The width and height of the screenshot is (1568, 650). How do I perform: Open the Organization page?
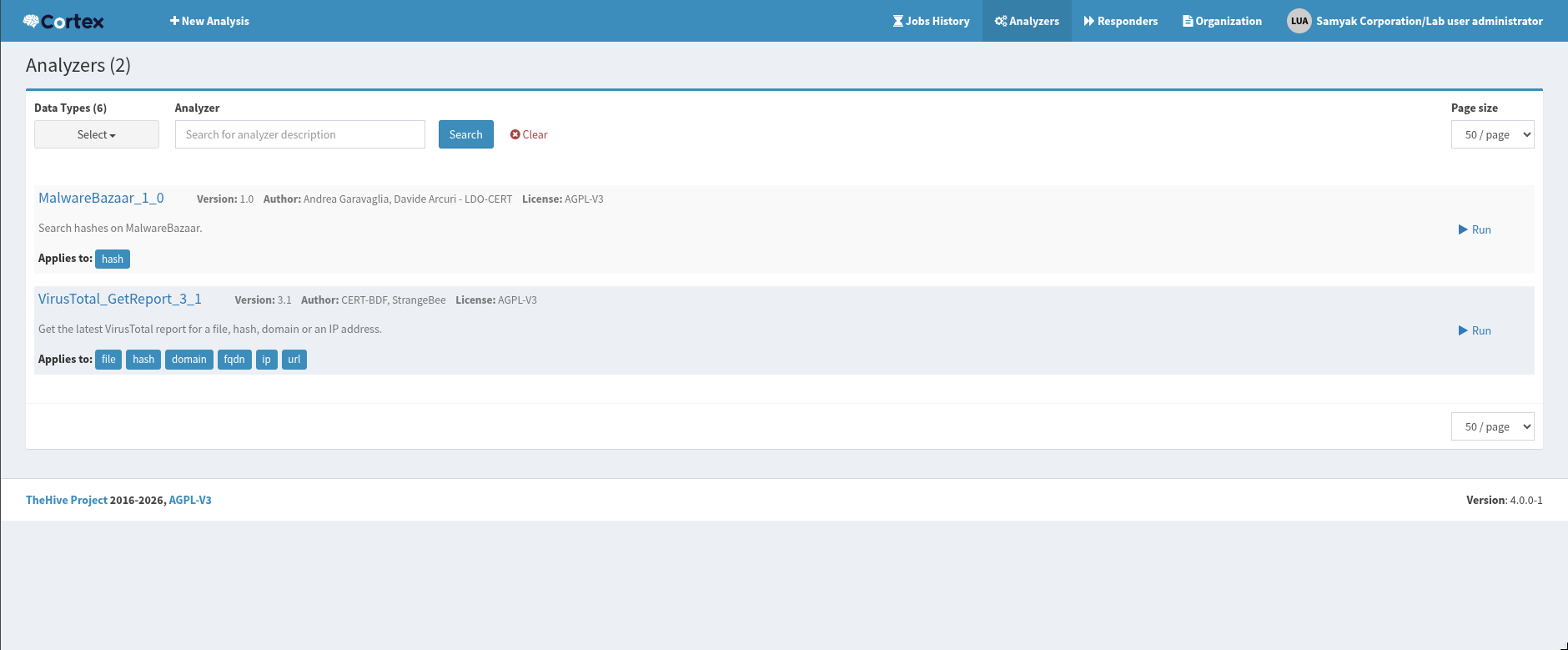coord(1222,21)
